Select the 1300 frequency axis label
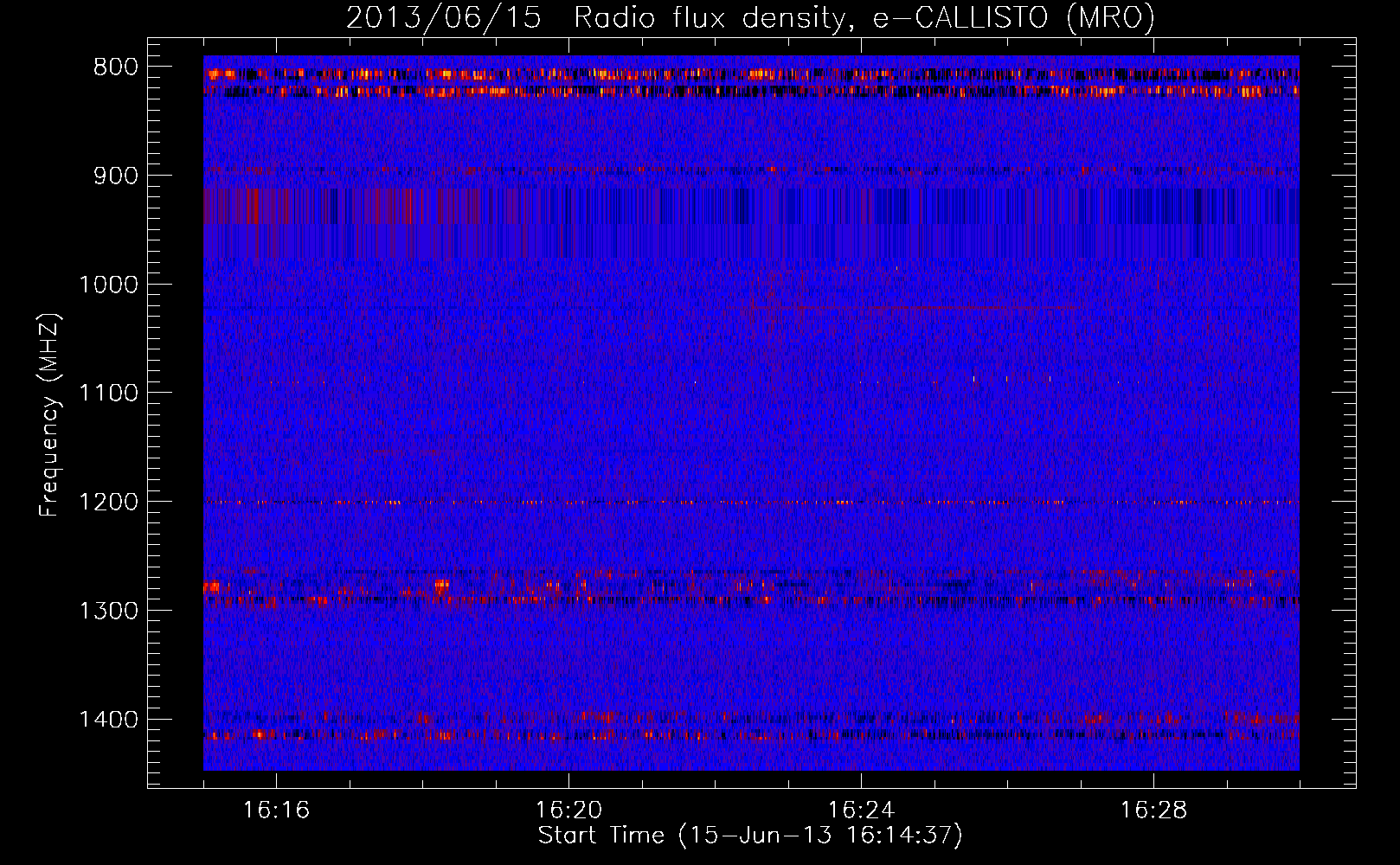 pyautogui.click(x=108, y=611)
